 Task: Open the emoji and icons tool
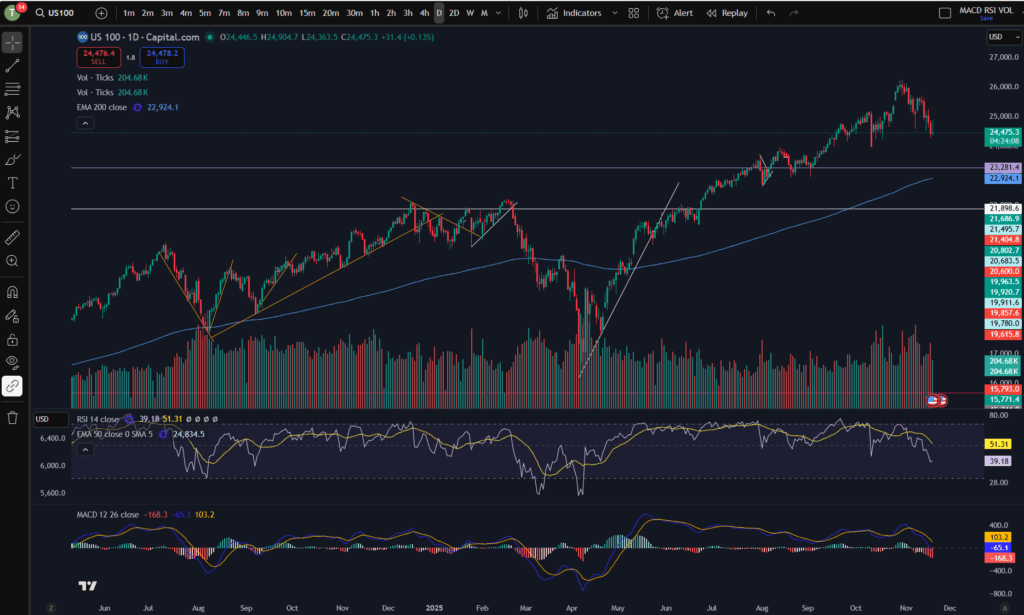(12, 207)
